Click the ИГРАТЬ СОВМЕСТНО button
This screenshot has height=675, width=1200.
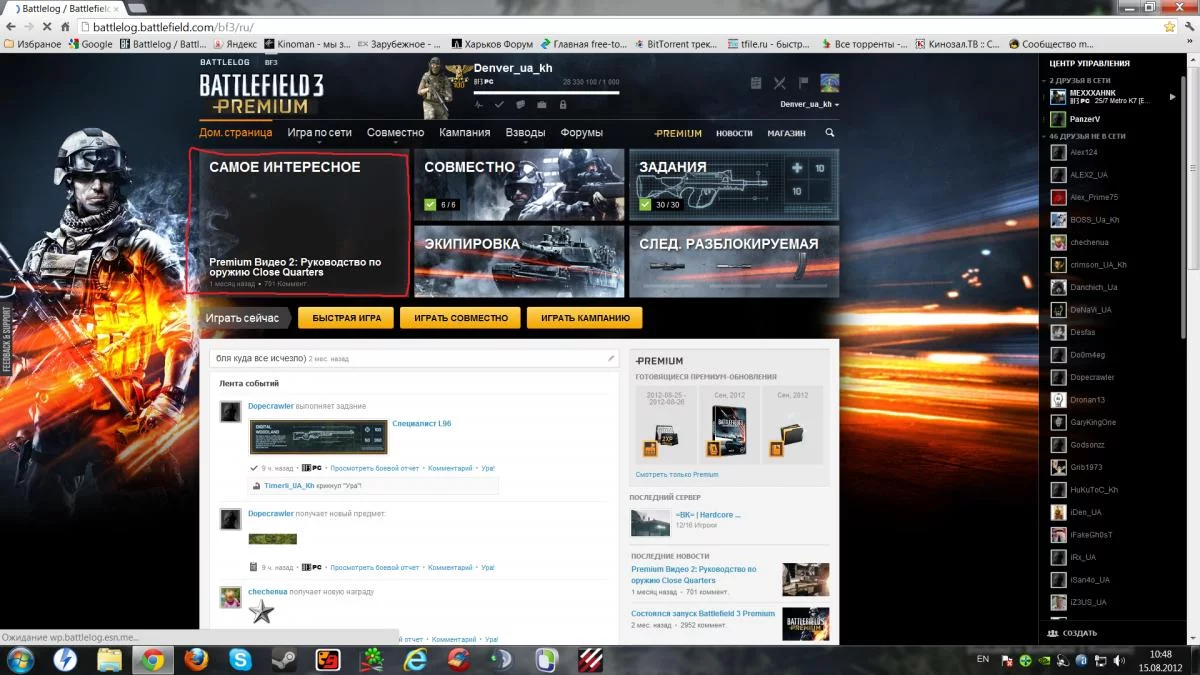coord(461,318)
